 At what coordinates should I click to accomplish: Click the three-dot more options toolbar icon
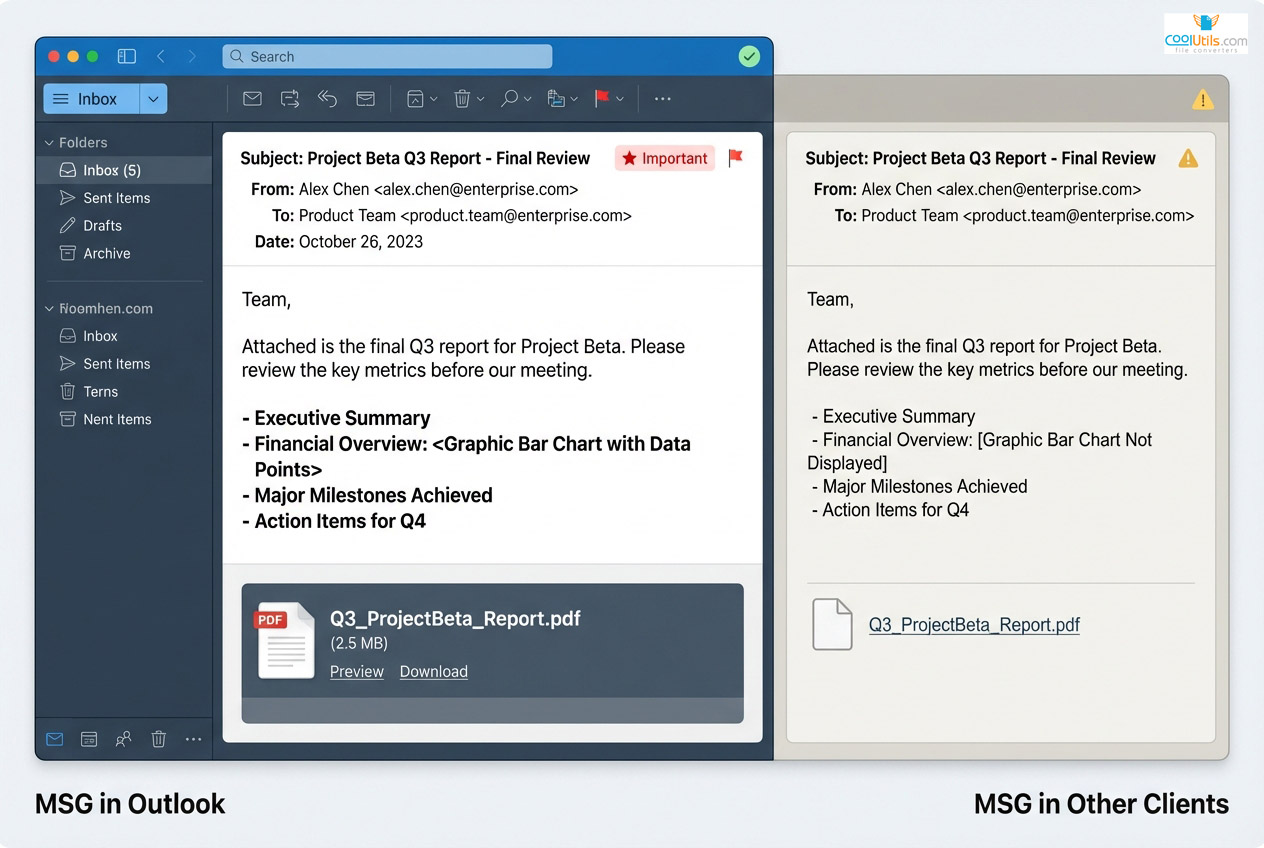662,98
